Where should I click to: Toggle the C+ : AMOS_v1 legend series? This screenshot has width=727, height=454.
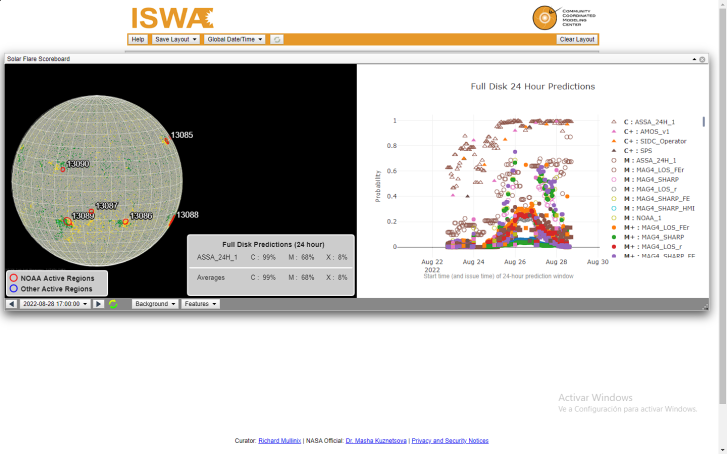pos(646,131)
